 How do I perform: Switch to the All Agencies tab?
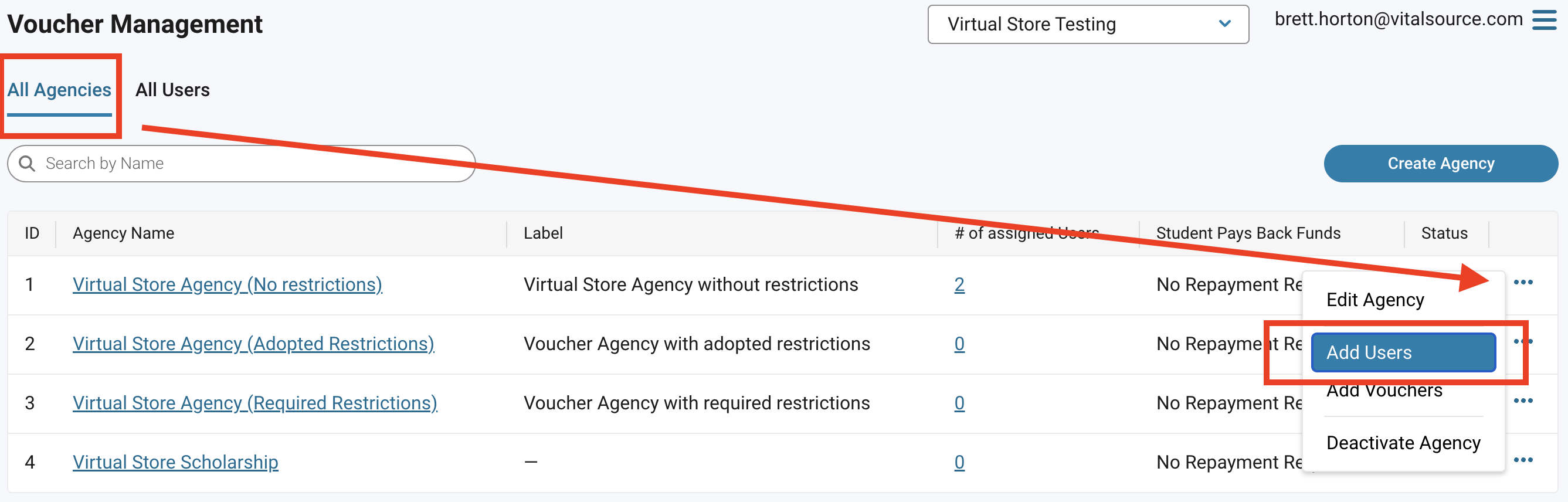pyautogui.click(x=59, y=90)
